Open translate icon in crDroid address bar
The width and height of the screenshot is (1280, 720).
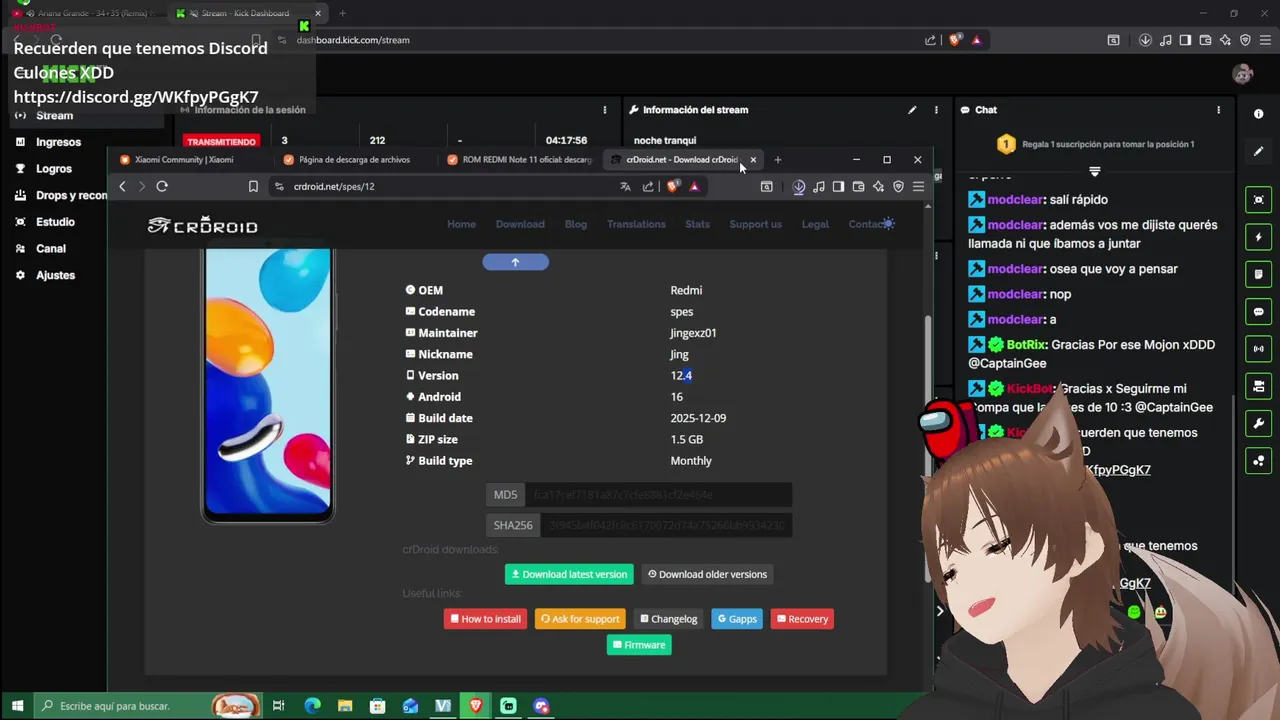point(625,186)
